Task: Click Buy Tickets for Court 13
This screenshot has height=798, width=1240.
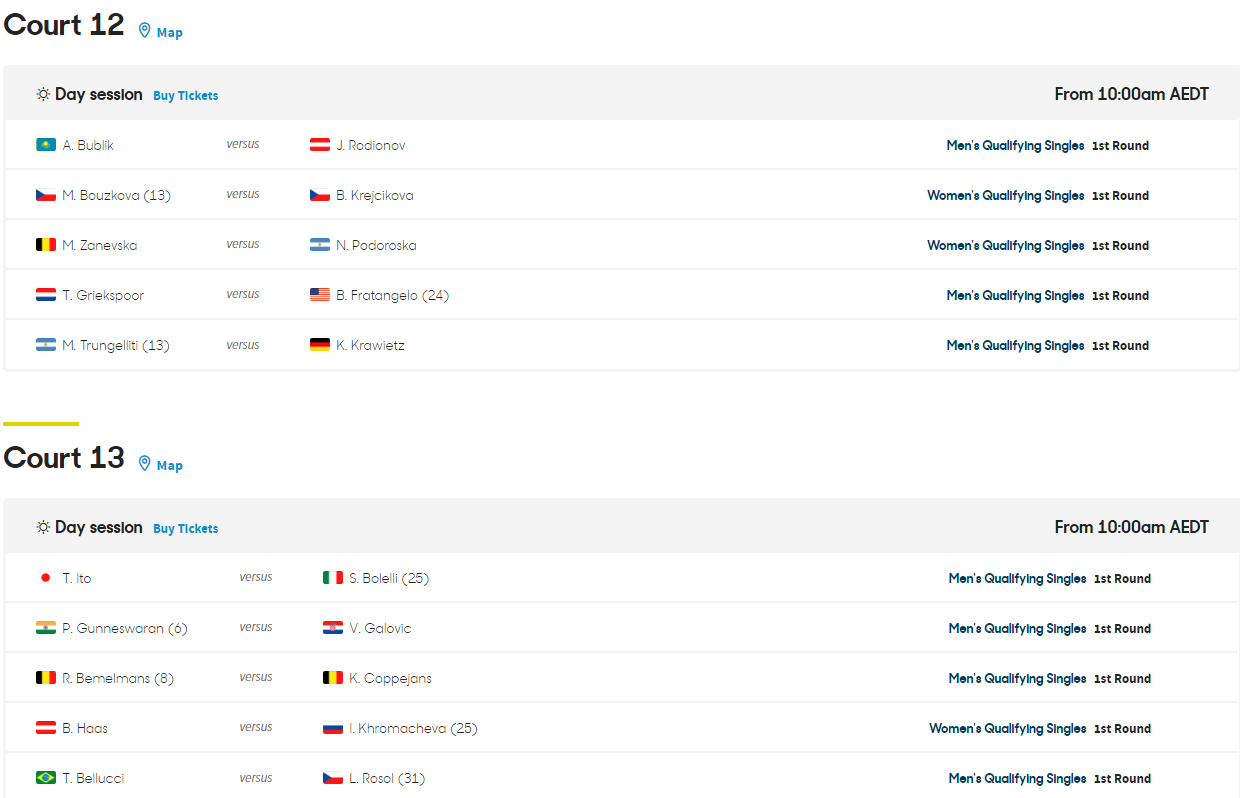Action: [x=186, y=529]
